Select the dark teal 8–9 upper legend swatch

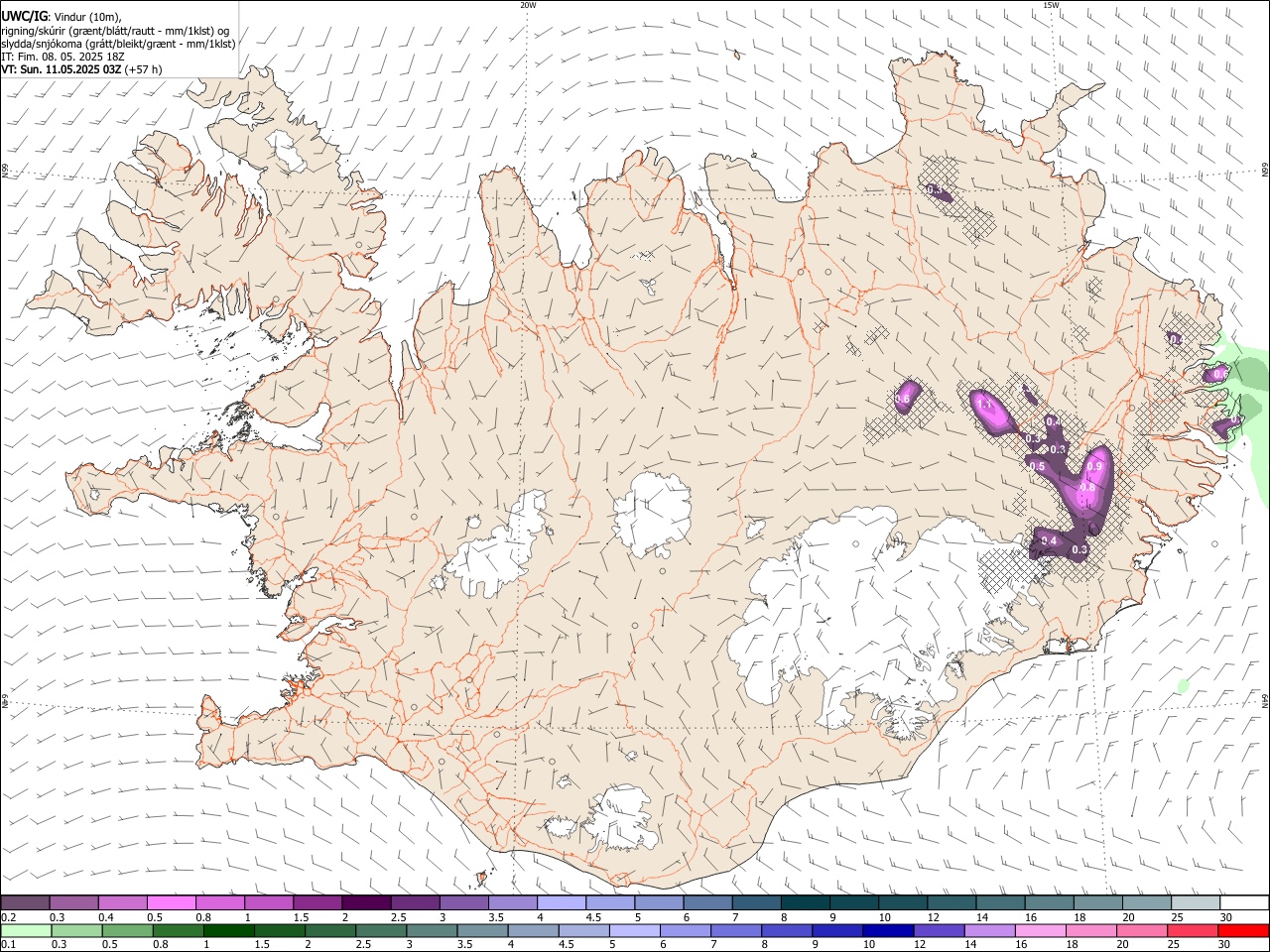806,902
